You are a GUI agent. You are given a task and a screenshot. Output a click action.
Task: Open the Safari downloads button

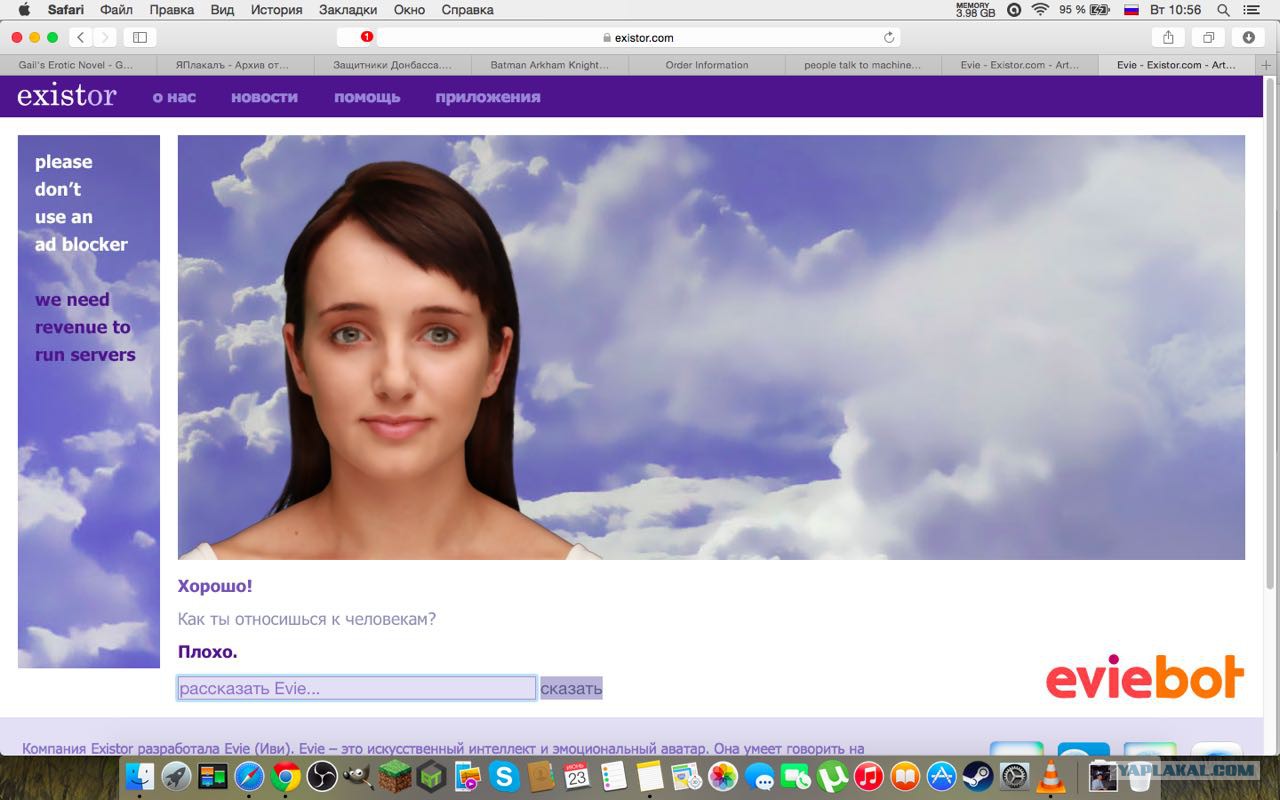[x=1248, y=37]
